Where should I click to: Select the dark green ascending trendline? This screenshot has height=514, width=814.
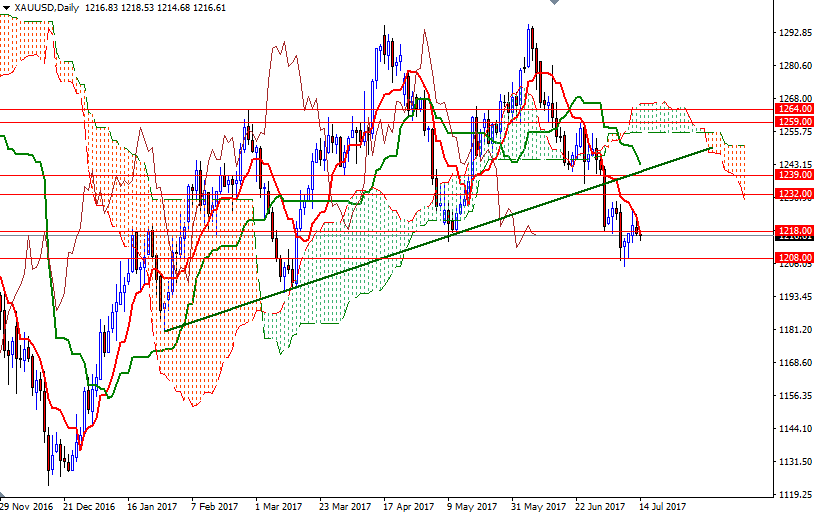437,239
